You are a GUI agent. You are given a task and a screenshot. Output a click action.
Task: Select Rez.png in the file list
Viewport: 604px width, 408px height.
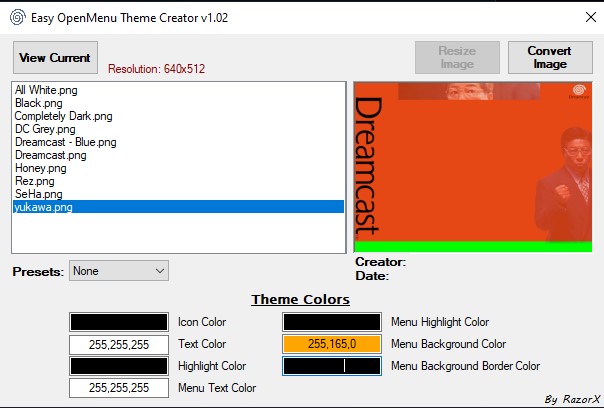pyautogui.click(x=178, y=181)
